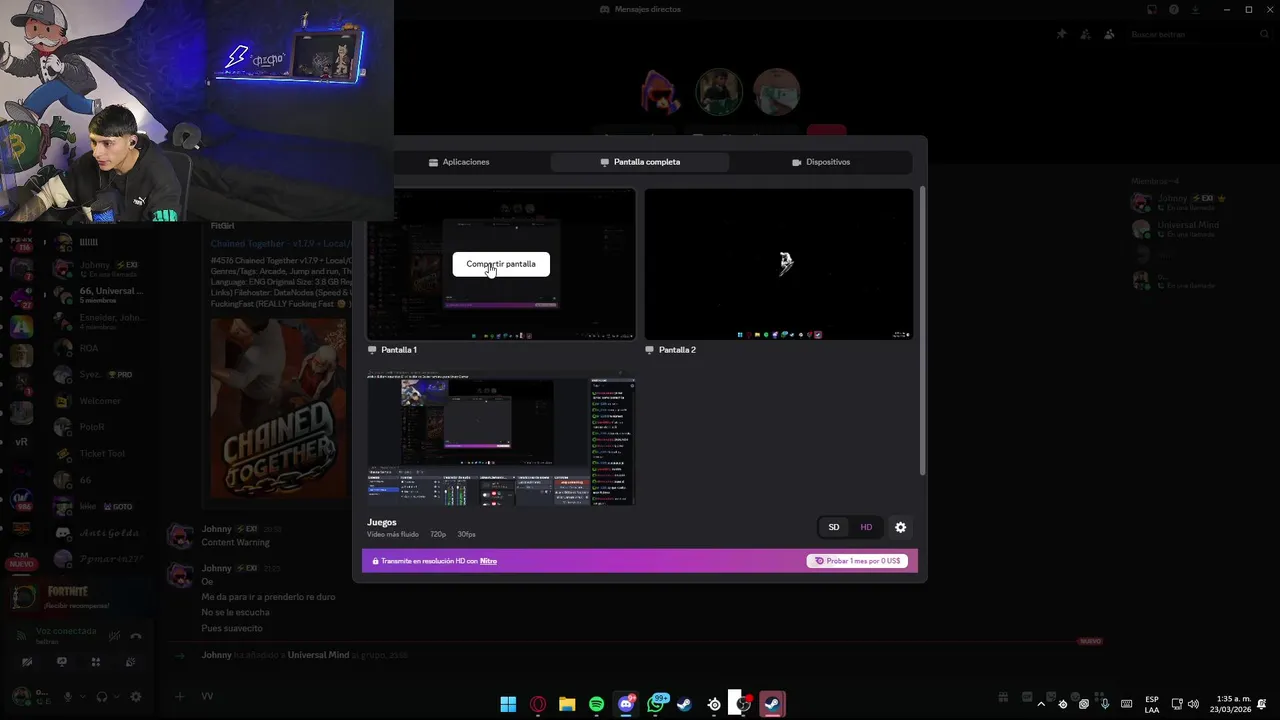Open the ESP LAA language switcher

point(1152,704)
